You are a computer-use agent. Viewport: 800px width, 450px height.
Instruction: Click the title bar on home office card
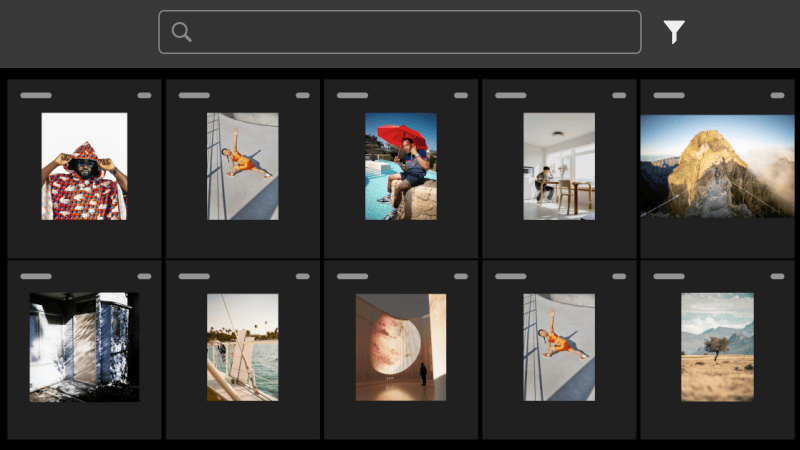(x=510, y=95)
